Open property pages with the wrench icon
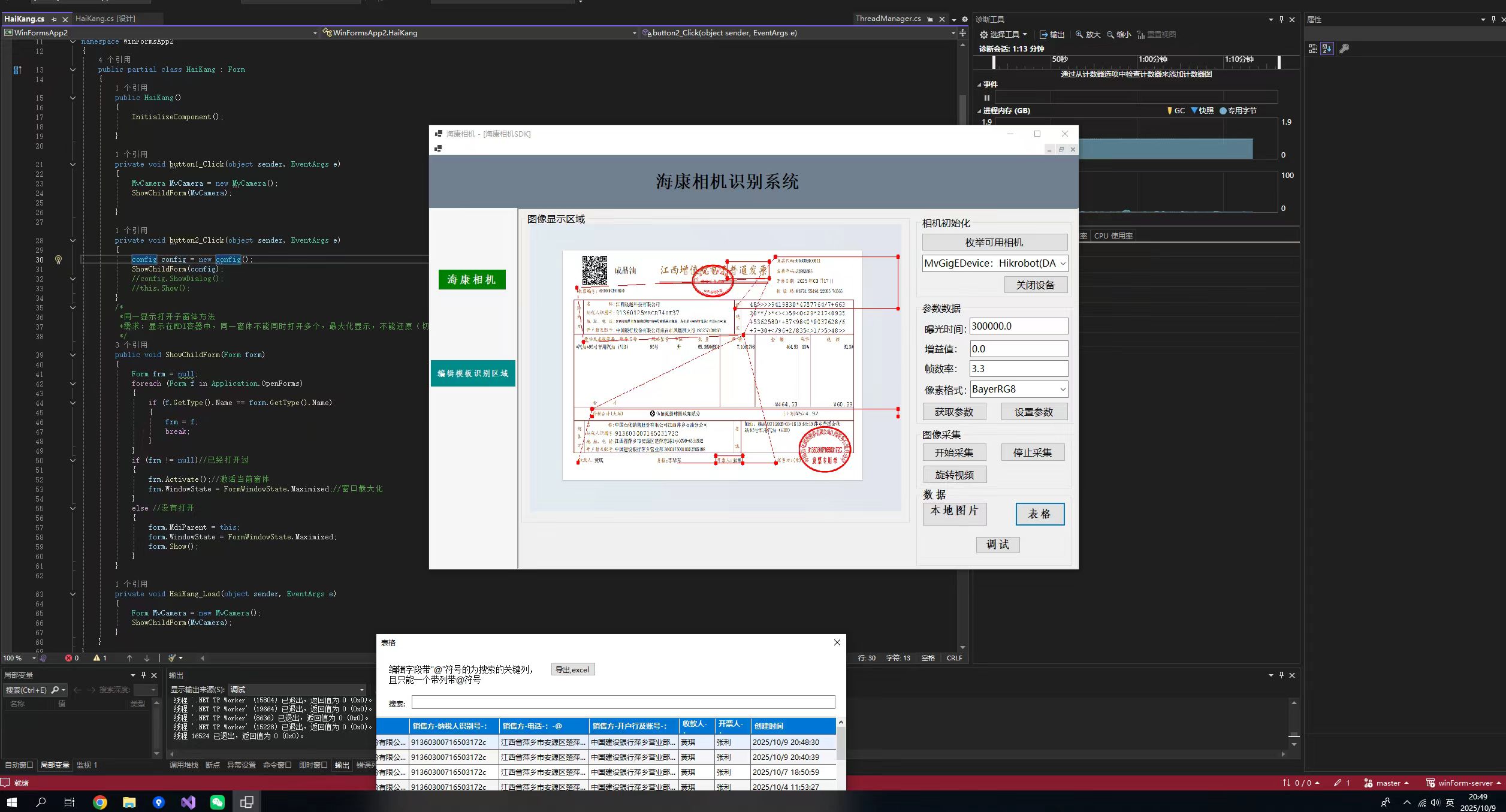1506x812 pixels. [1344, 49]
